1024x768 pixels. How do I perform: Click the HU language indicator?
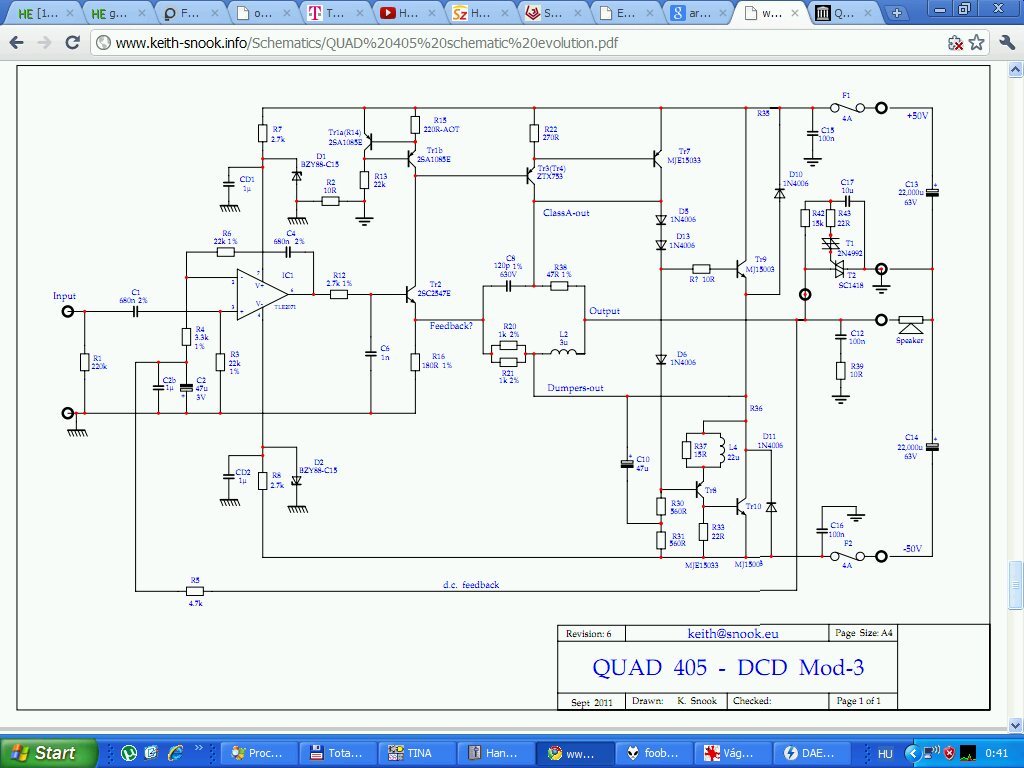[x=885, y=754]
